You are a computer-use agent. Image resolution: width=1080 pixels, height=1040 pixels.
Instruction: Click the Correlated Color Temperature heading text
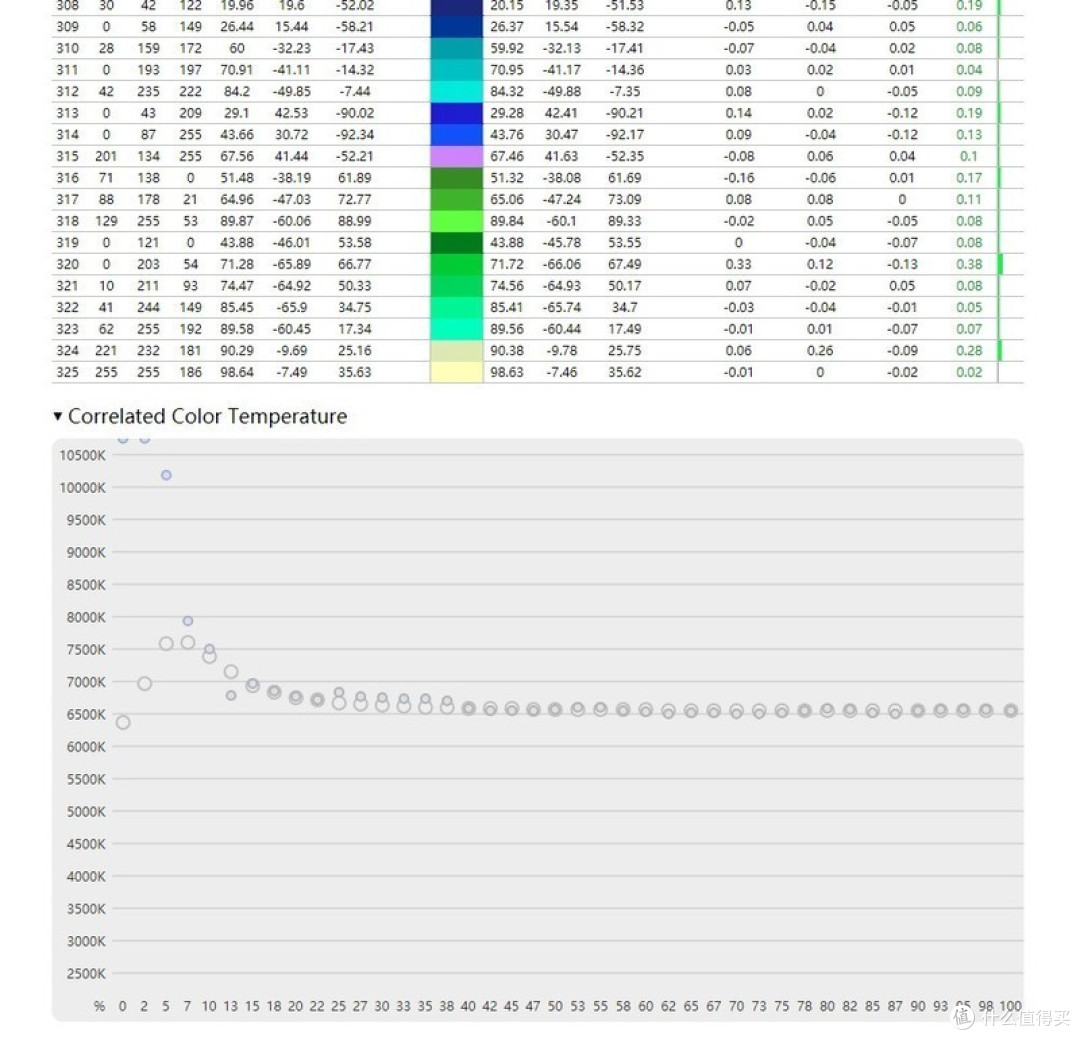(x=207, y=417)
